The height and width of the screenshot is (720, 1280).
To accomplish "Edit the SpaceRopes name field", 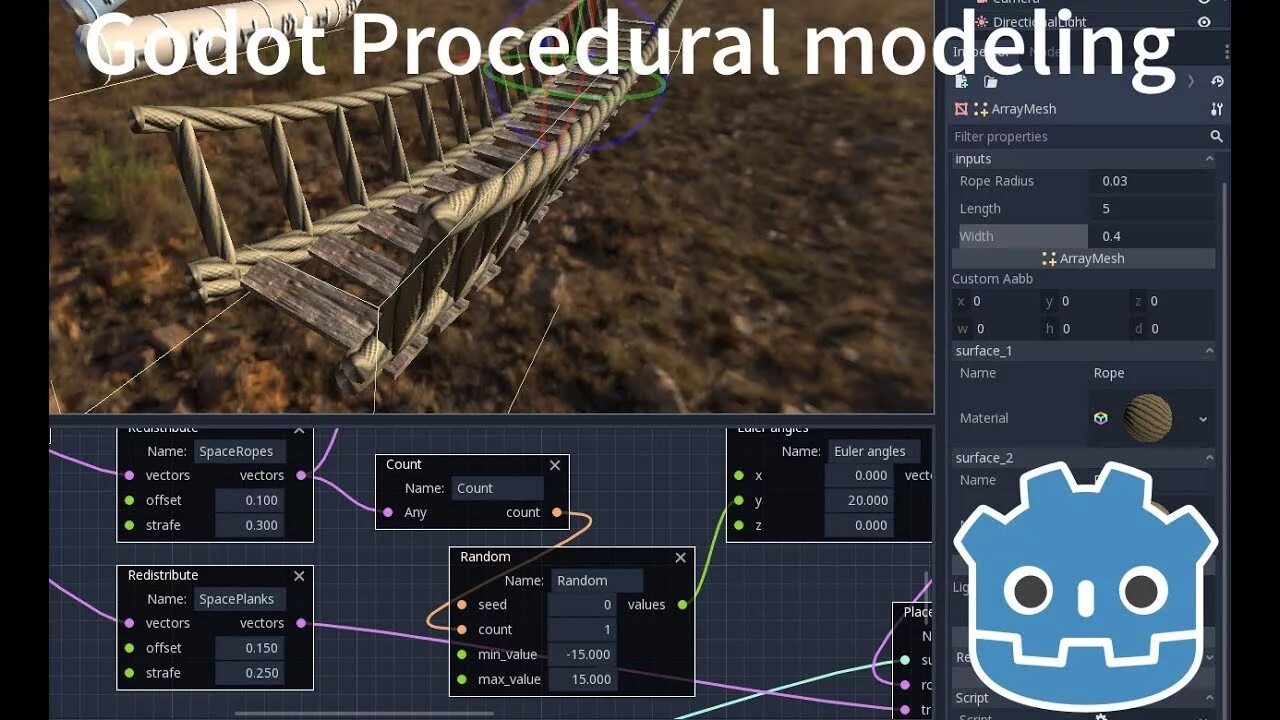I will point(240,451).
